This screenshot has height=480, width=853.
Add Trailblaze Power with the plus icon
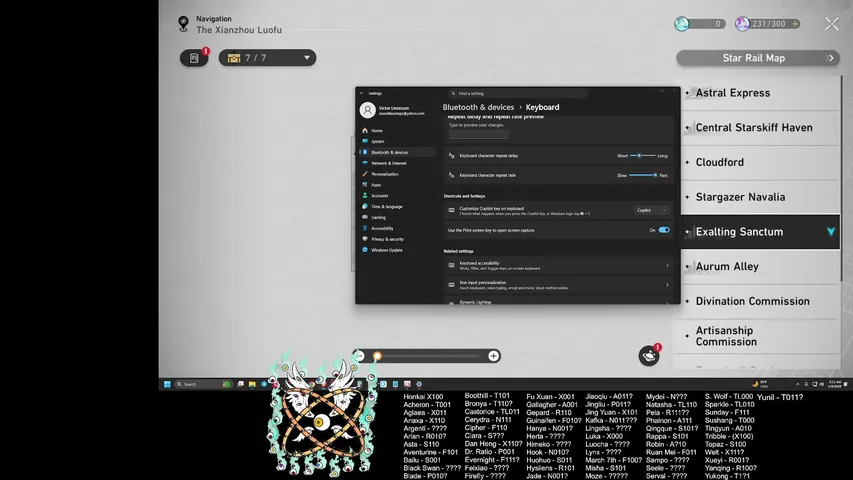click(795, 24)
